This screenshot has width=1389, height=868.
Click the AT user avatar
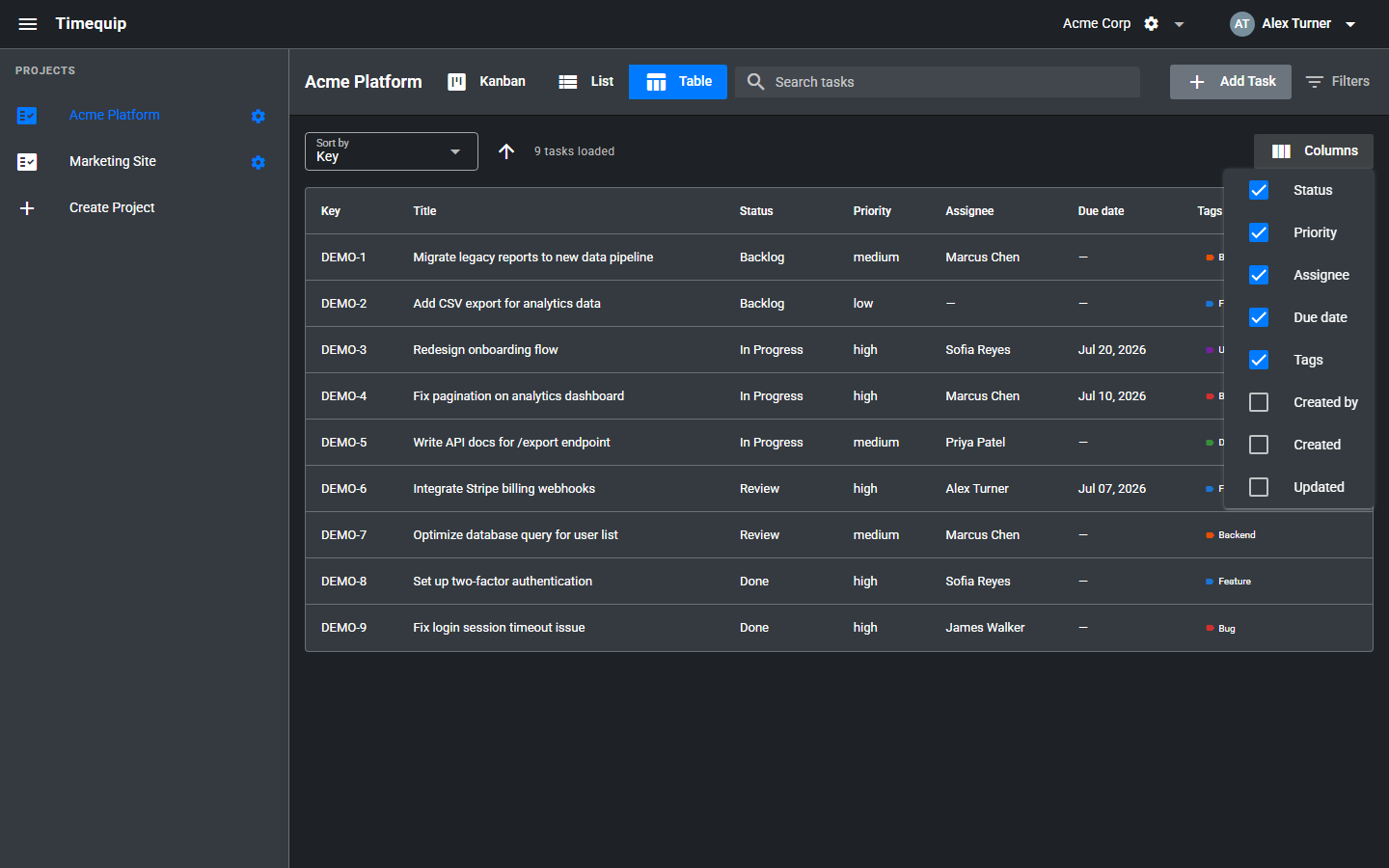pyautogui.click(x=1241, y=24)
